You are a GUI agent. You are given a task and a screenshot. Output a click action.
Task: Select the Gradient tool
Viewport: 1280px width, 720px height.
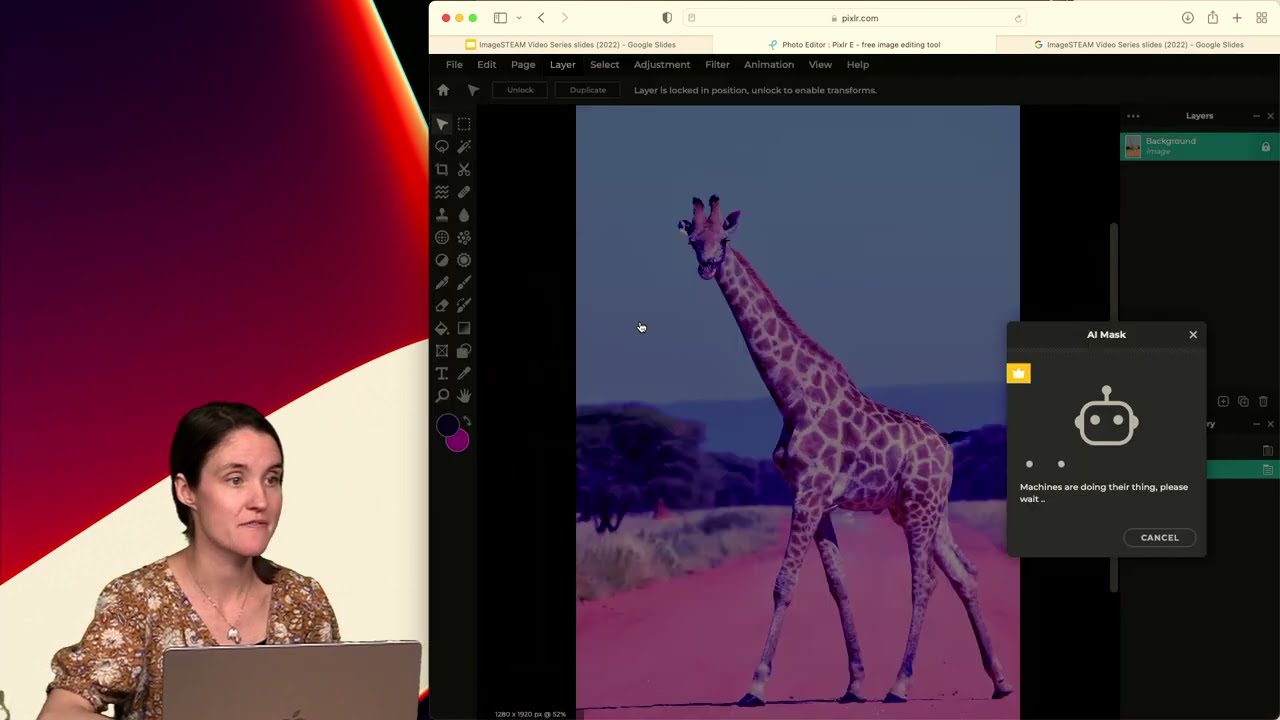coord(464,328)
